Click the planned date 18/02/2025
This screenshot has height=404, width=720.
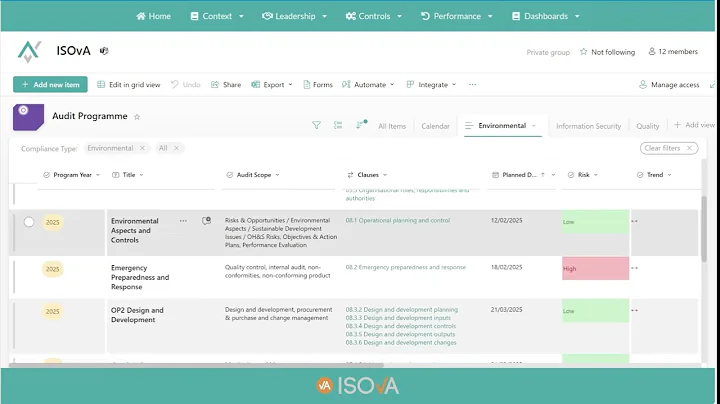506,267
